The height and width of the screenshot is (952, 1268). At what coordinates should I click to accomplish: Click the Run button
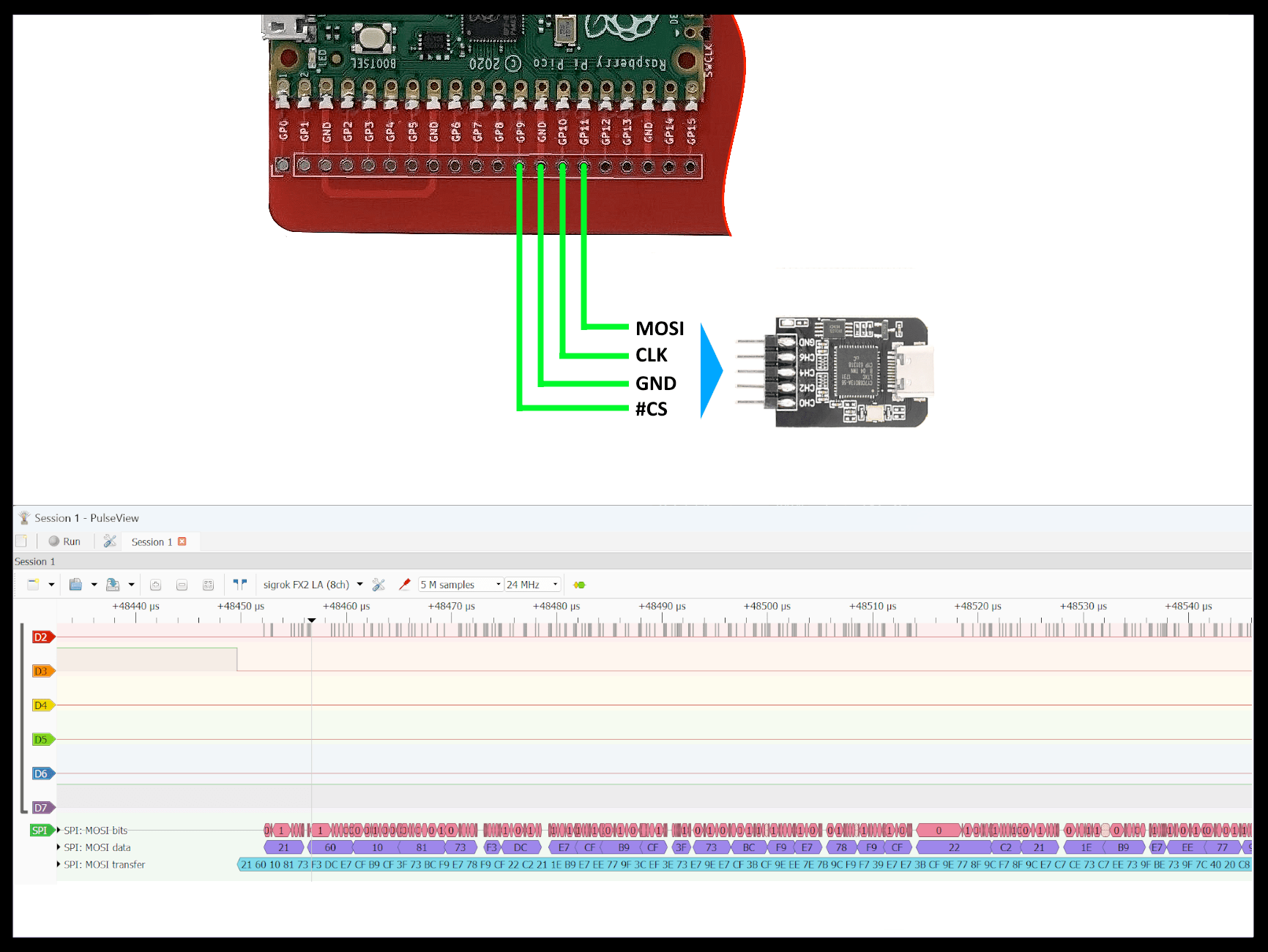(x=65, y=541)
